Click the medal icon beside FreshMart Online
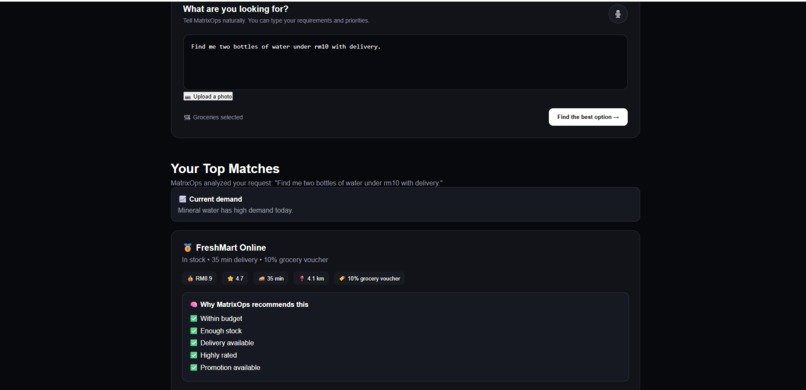This screenshot has width=806, height=390. point(188,248)
